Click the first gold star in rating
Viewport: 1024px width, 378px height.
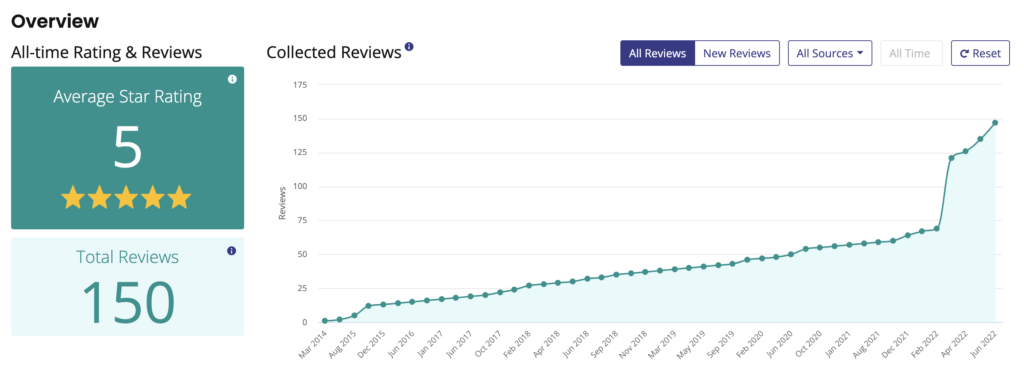pyautogui.click(x=73, y=197)
